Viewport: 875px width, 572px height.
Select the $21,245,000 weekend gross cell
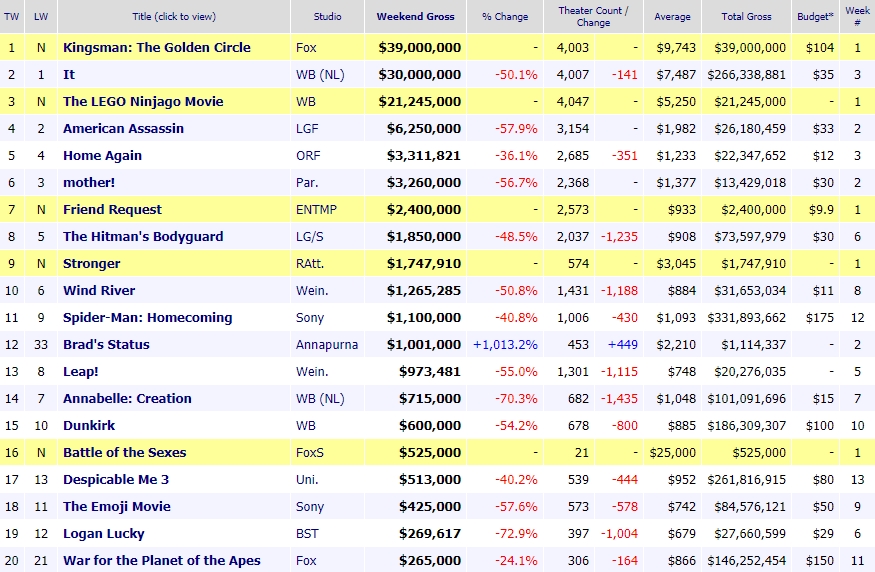[420, 102]
